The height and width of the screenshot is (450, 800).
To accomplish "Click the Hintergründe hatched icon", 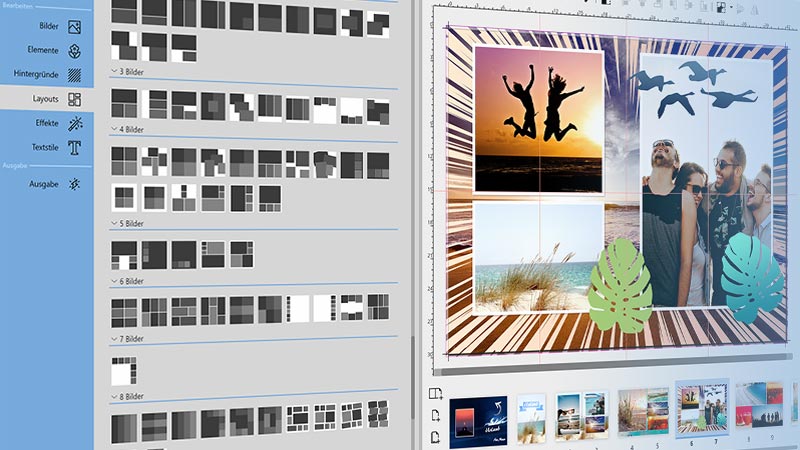I will point(74,75).
